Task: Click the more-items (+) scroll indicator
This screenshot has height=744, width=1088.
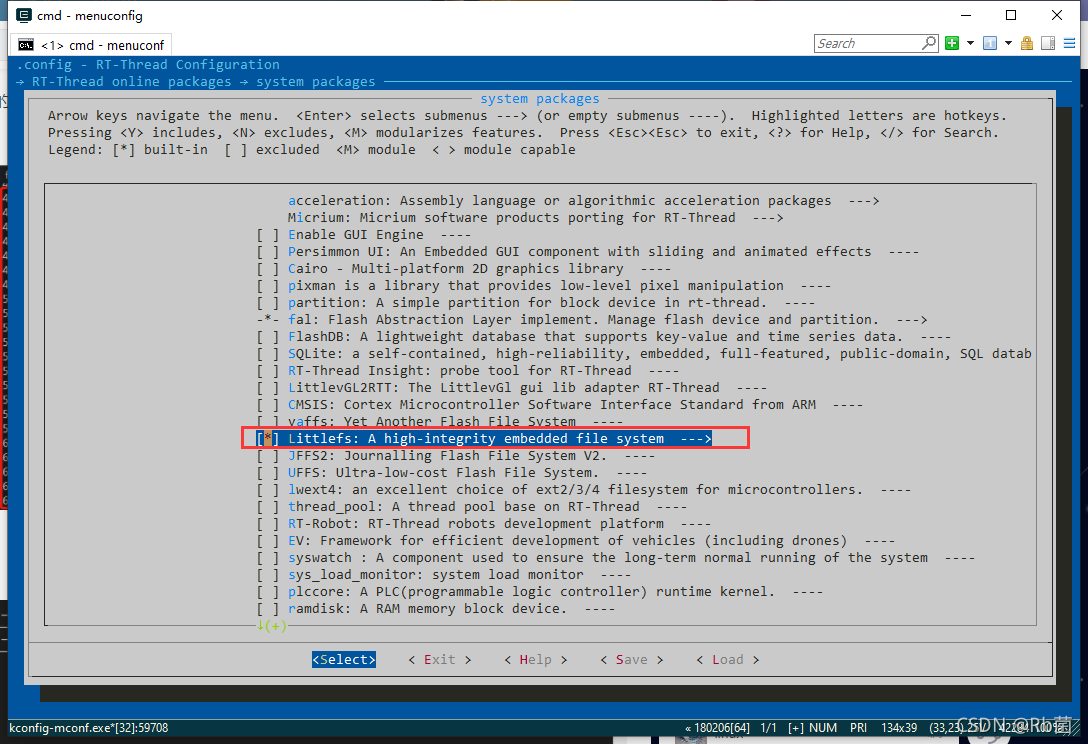Action: (271, 626)
